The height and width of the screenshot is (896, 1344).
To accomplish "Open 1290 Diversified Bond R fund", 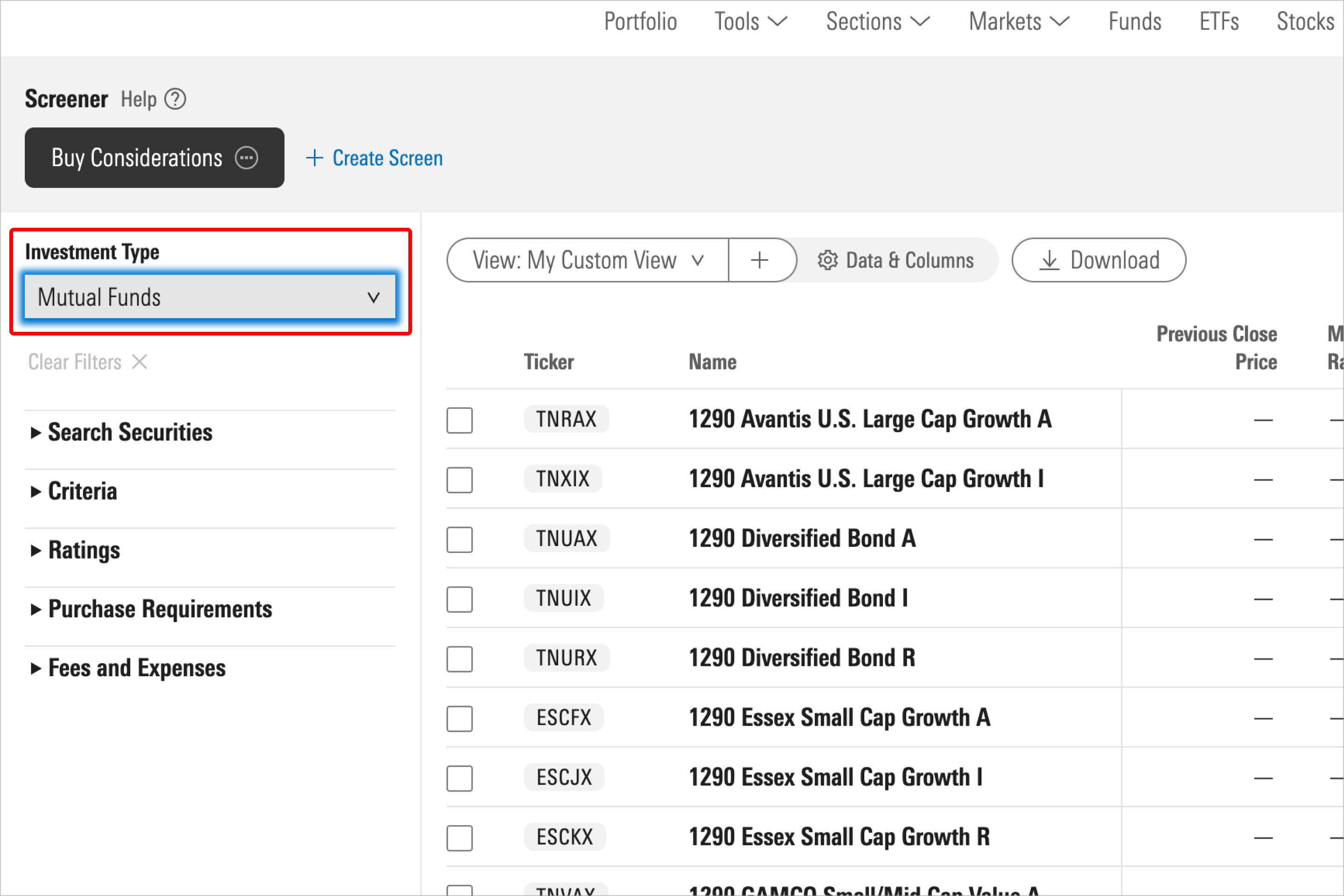I will 802,658.
